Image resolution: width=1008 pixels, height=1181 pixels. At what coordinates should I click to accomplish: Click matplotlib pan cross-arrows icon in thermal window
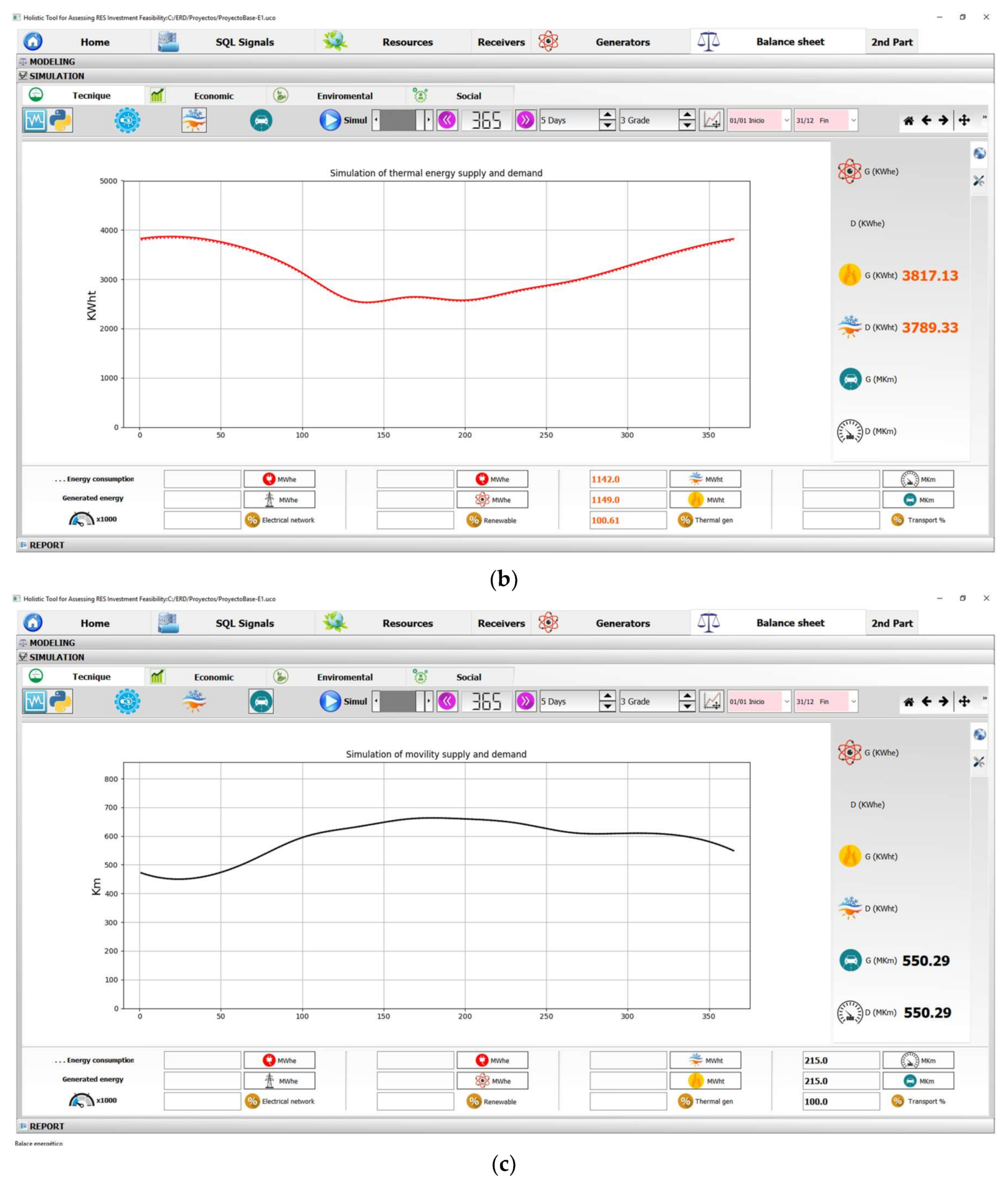coord(963,120)
